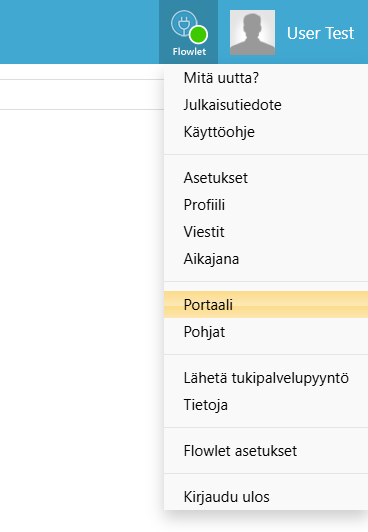This screenshot has height=532, width=368.
Task: Open Käyttöohje user guide
Action: pos(266,132)
